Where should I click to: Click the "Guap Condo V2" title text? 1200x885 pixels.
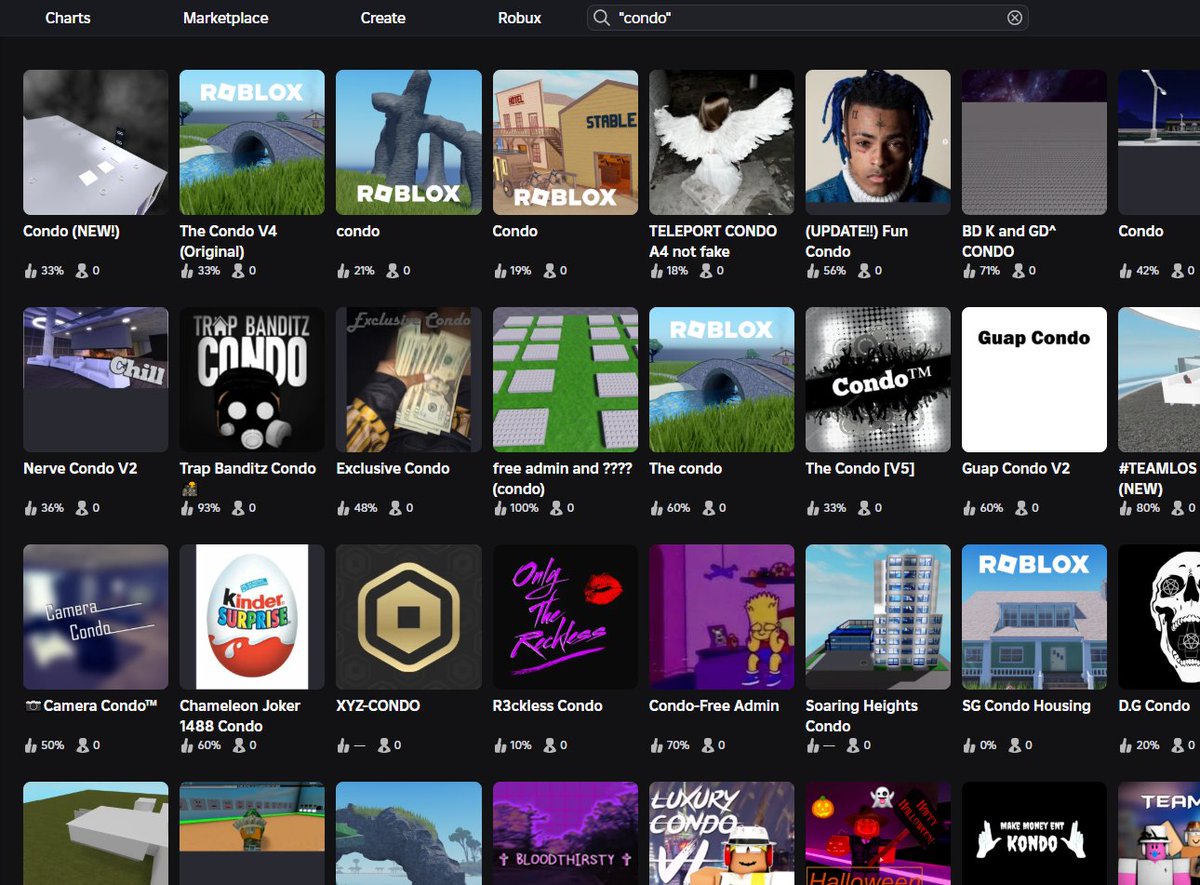(1016, 468)
